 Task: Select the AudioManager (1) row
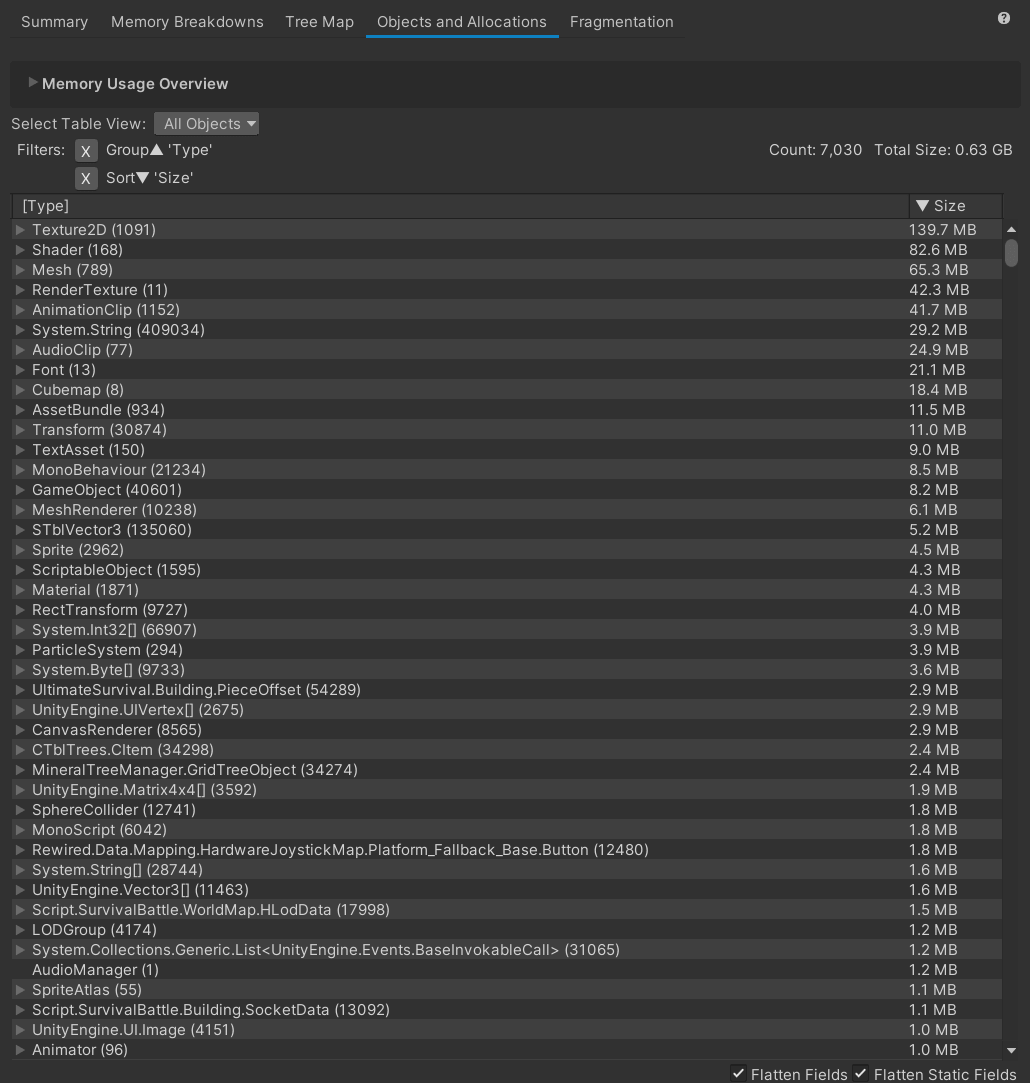(95, 970)
